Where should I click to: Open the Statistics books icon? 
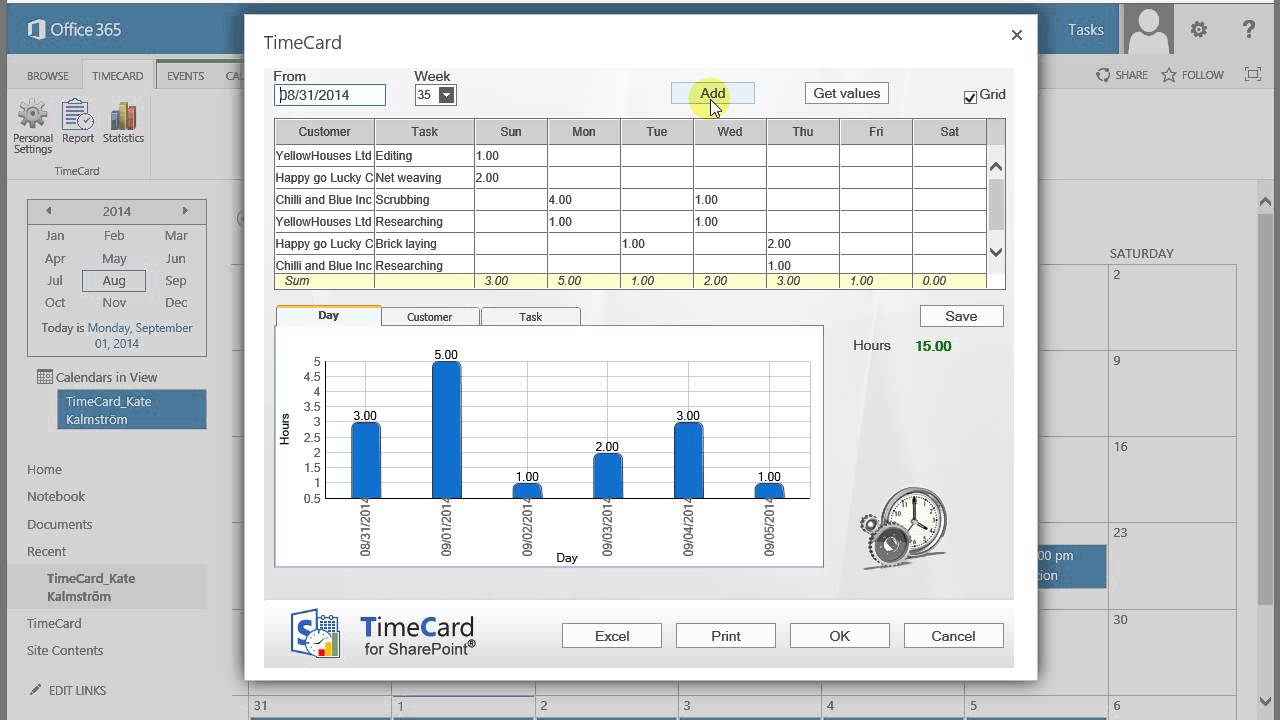tap(123, 115)
